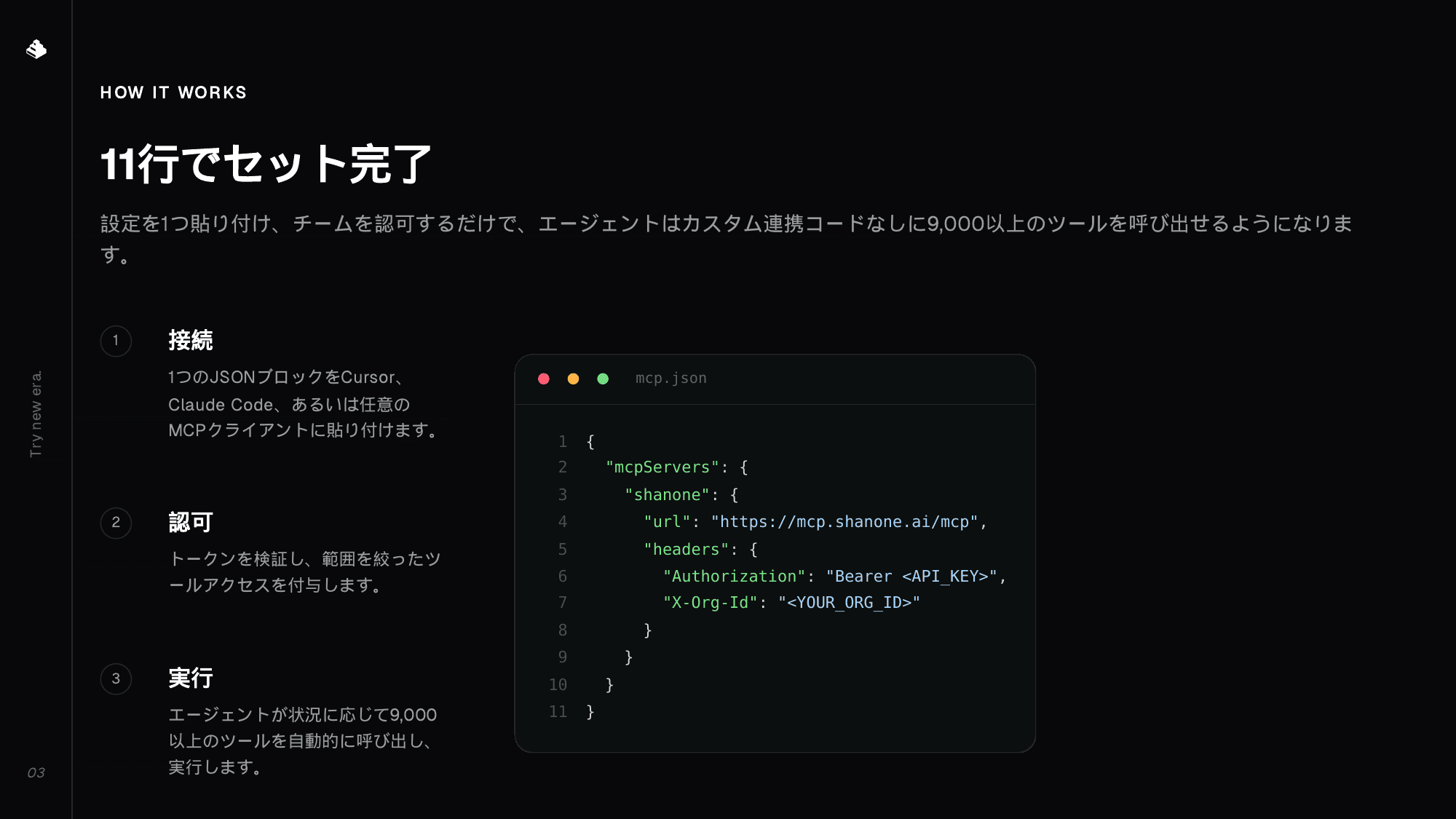Click the "mcpServers" key in the code
Image resolution: width=1456 pixels, height=819 pixels.
click(662, 467)
